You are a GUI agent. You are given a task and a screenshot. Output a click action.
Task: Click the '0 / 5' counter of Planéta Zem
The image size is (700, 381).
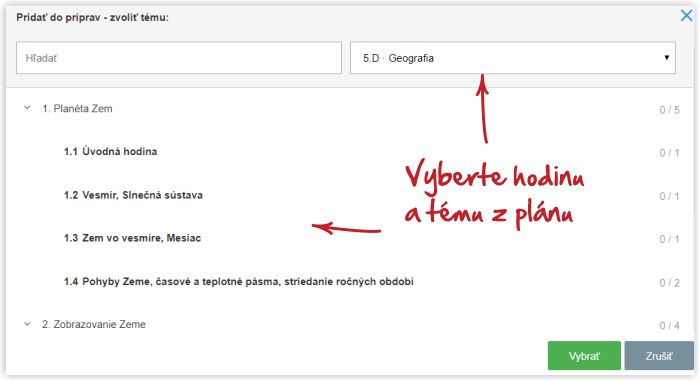pos(669,110)
